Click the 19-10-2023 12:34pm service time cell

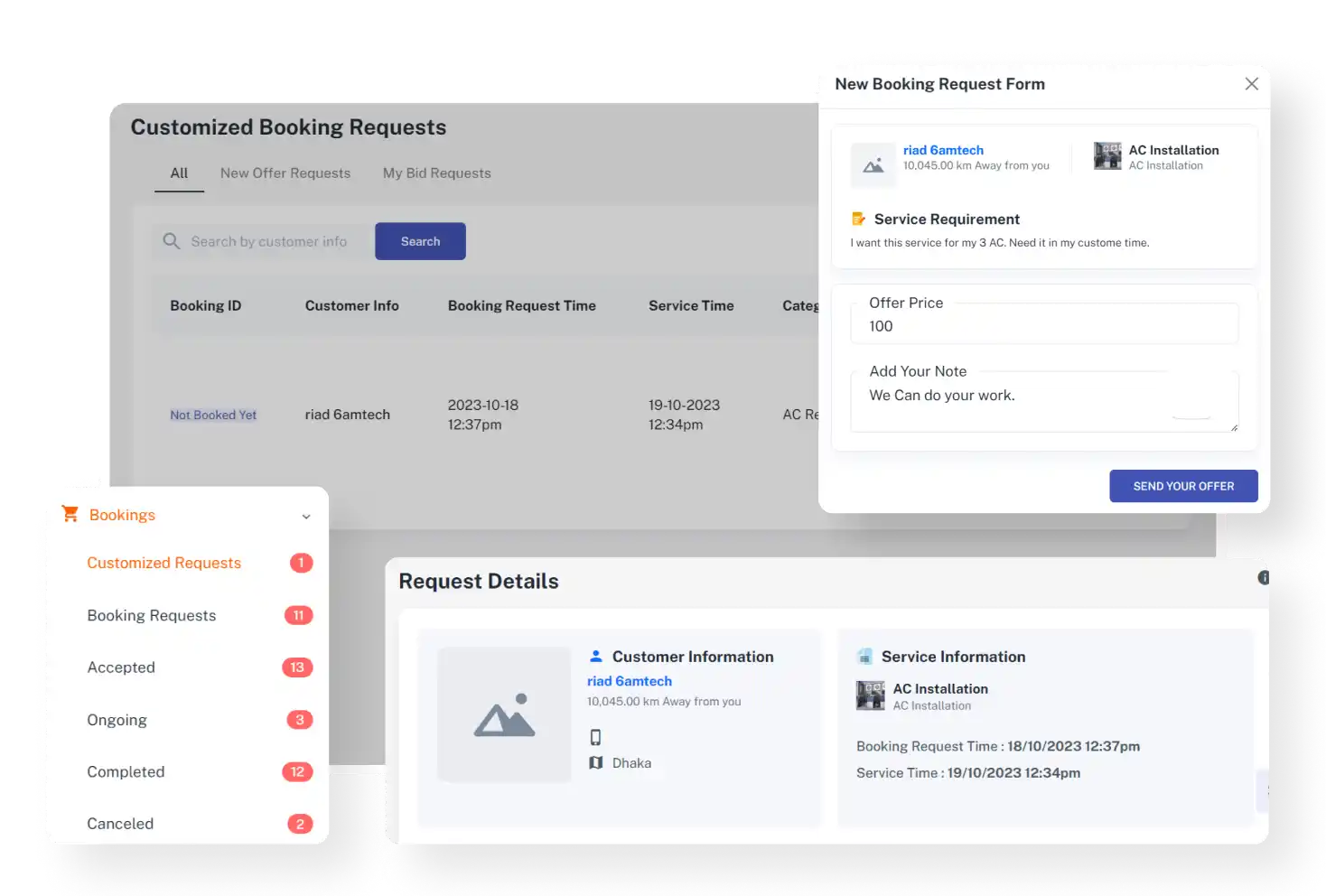coord(684,415)
